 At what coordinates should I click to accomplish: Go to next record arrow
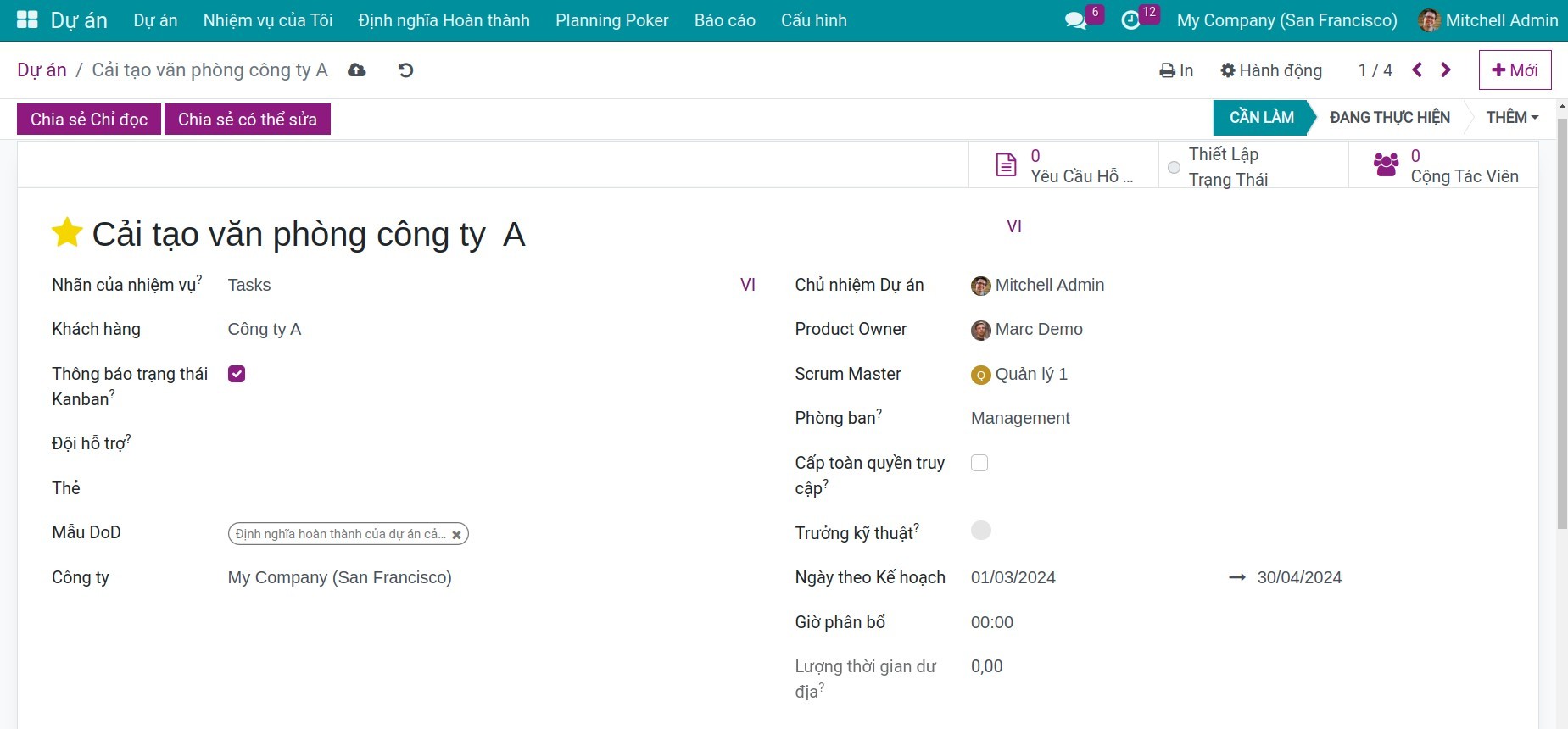(1446, 70)
